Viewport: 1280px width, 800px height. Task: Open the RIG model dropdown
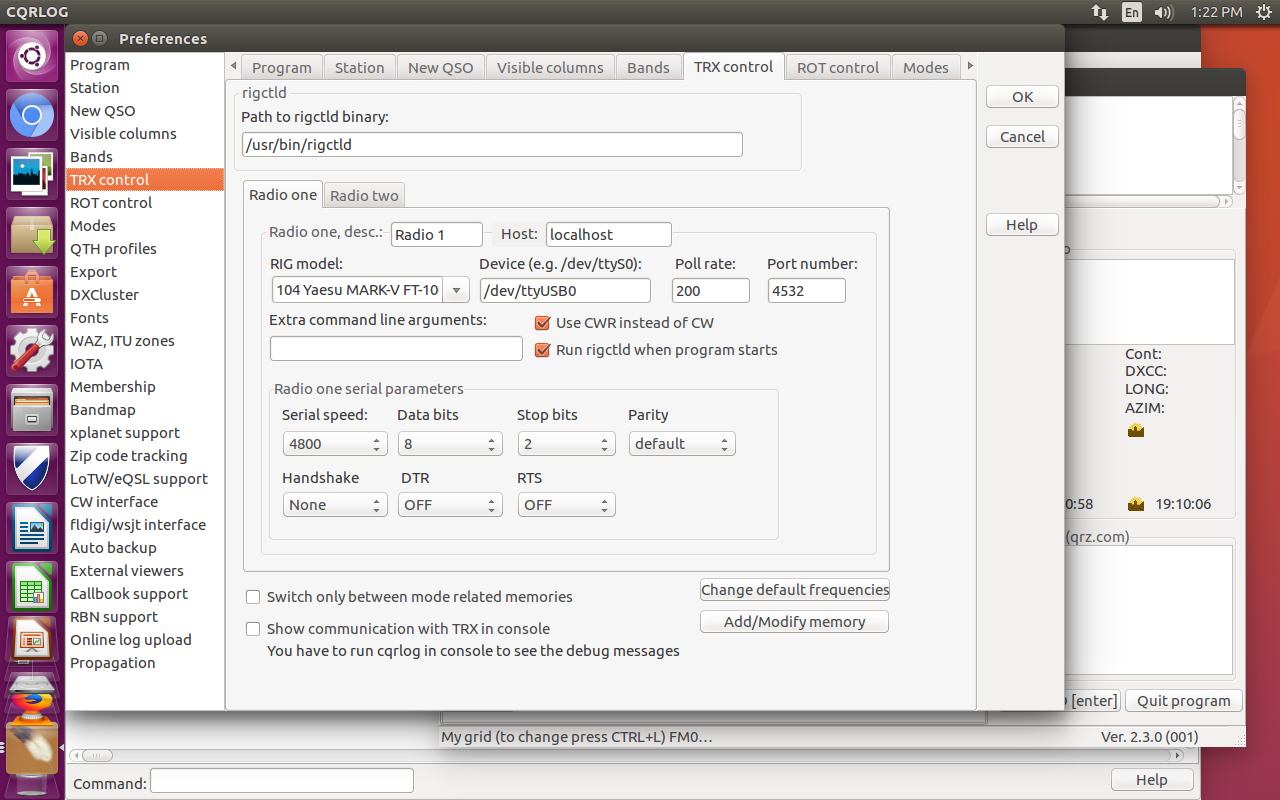pos(456,291)
